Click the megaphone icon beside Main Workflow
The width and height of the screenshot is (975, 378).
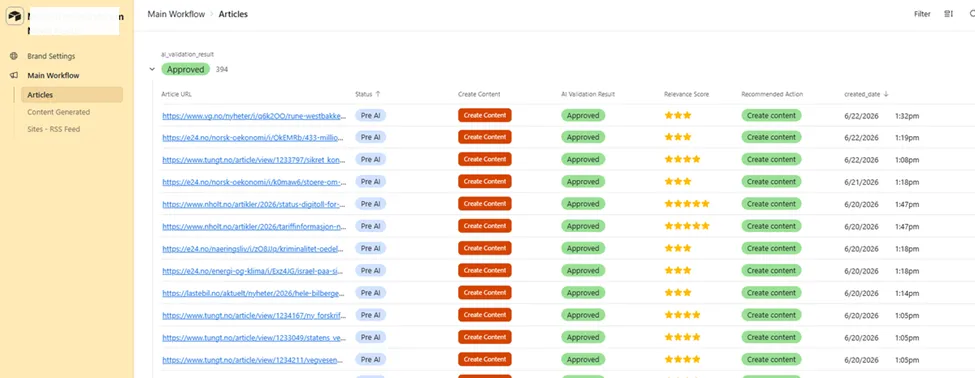(14, 75)
